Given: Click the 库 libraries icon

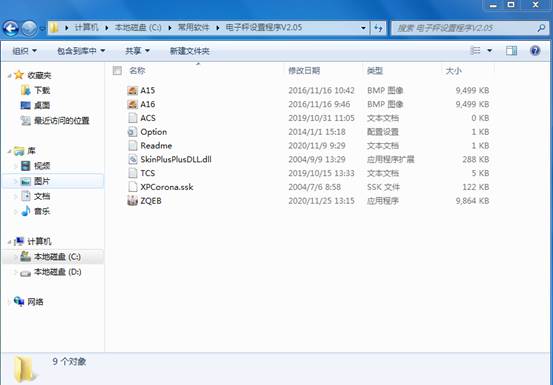Looking at the screenshot, I should [19, 151].
